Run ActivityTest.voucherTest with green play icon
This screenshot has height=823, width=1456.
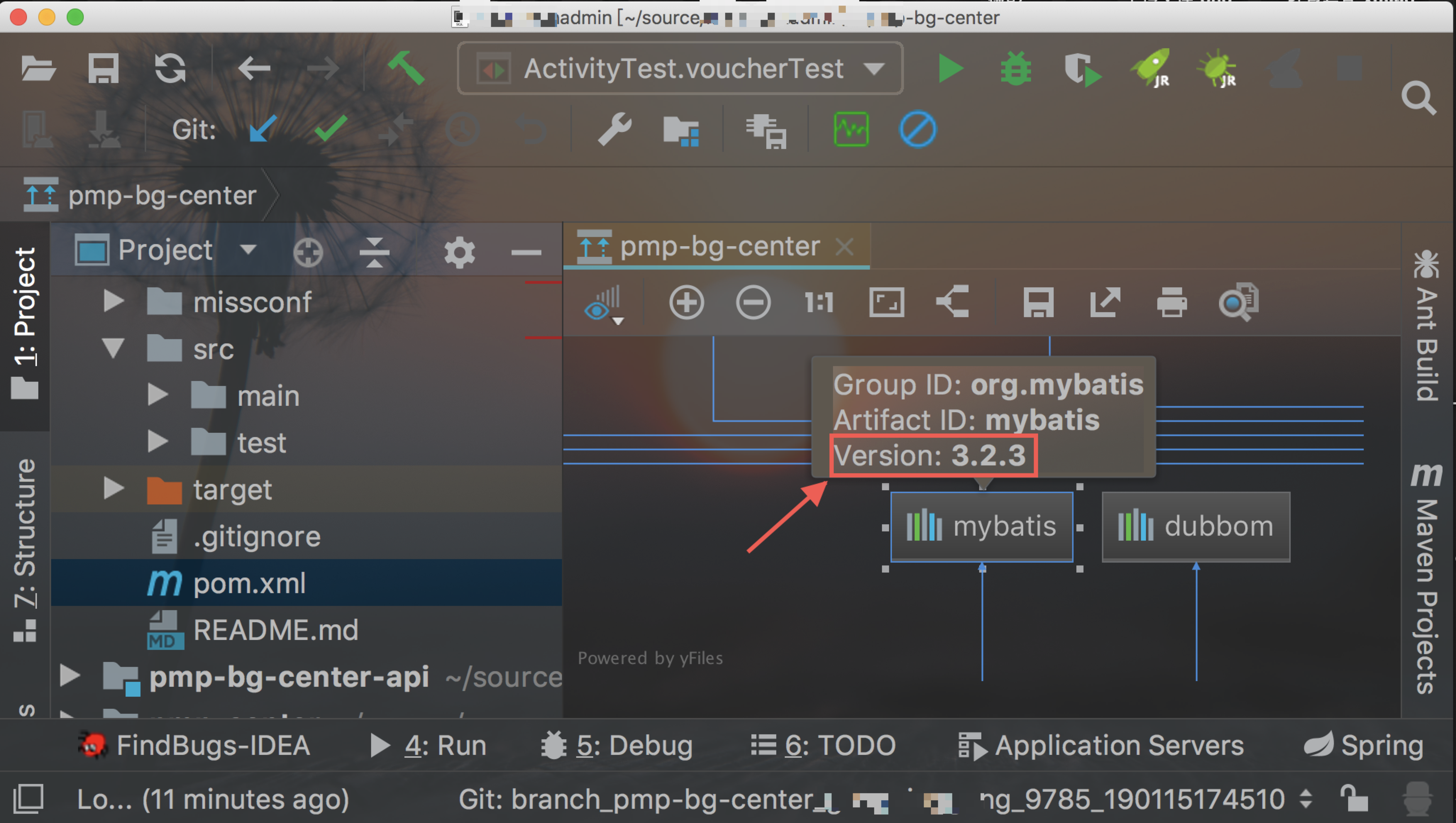950,68
